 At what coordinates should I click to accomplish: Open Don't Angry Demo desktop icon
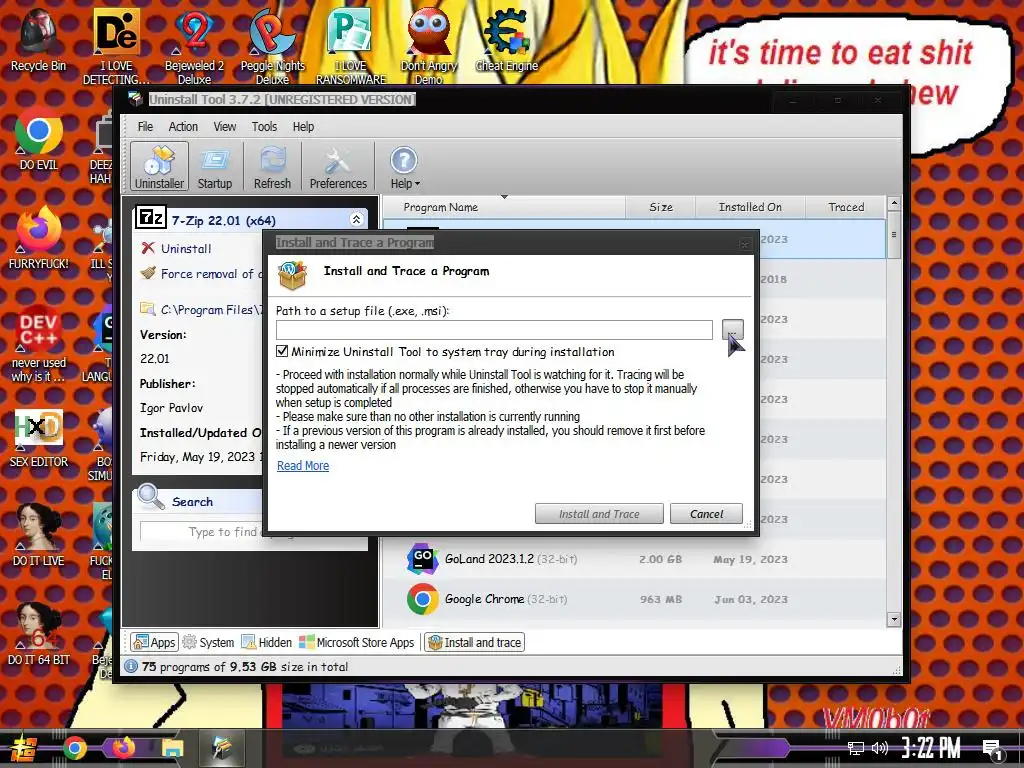(429, 46)
